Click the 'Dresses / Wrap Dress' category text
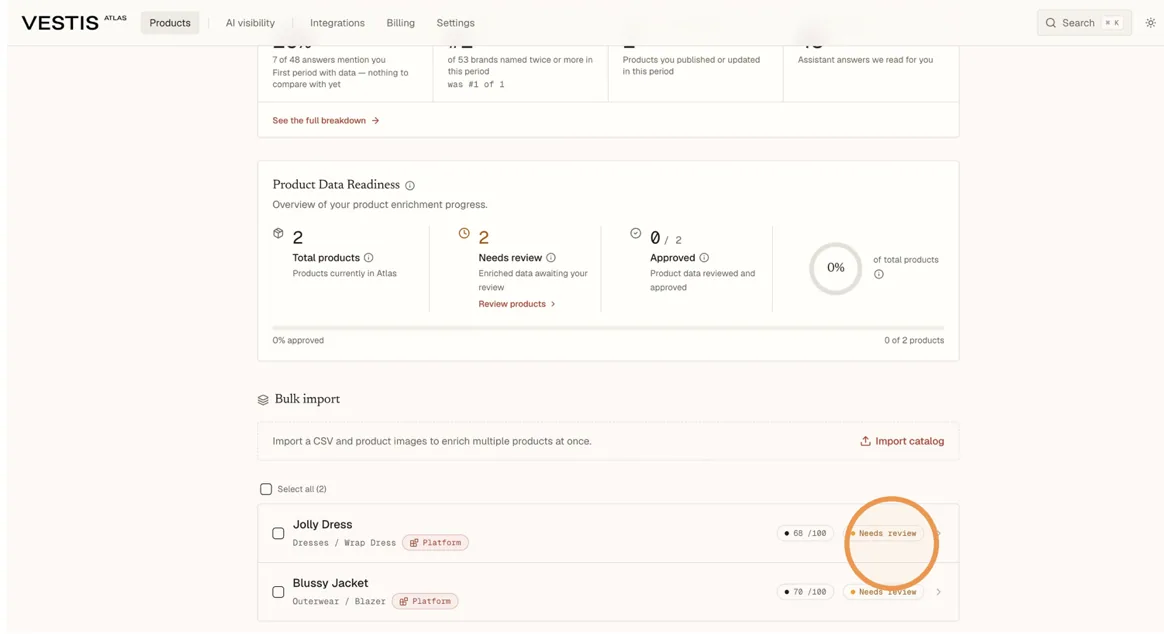 pyautogui.click(x=344, y=543)
